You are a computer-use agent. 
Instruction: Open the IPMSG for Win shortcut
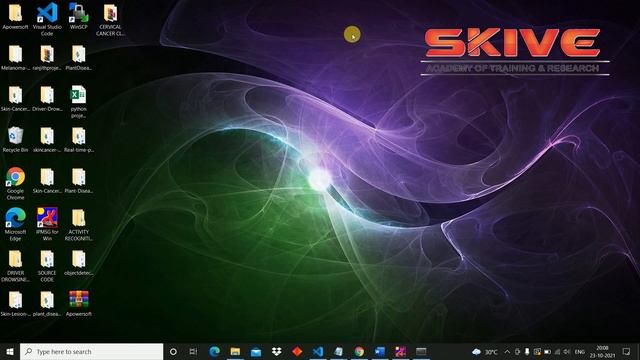47,224
